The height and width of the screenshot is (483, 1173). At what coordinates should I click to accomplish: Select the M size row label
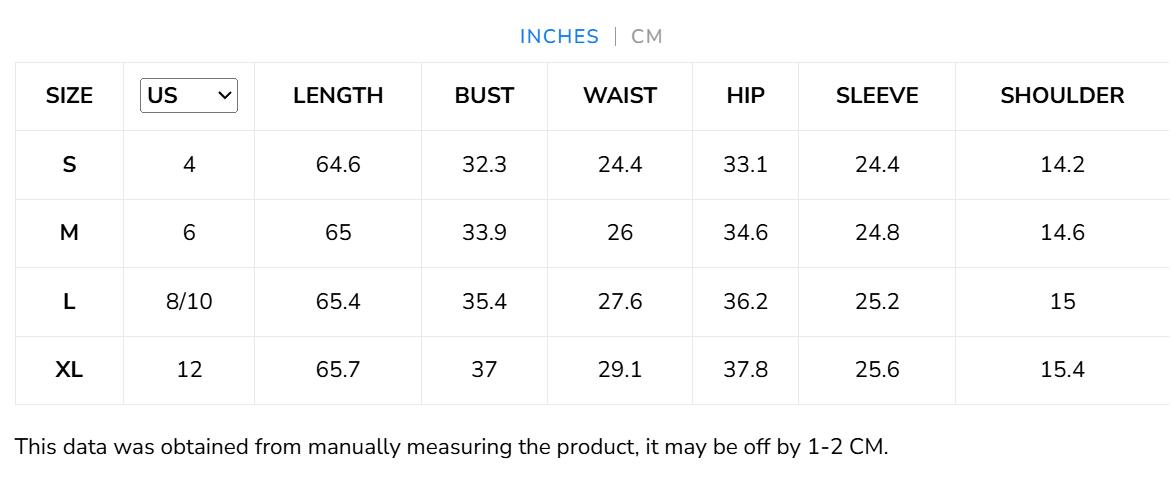click(69, 233)
